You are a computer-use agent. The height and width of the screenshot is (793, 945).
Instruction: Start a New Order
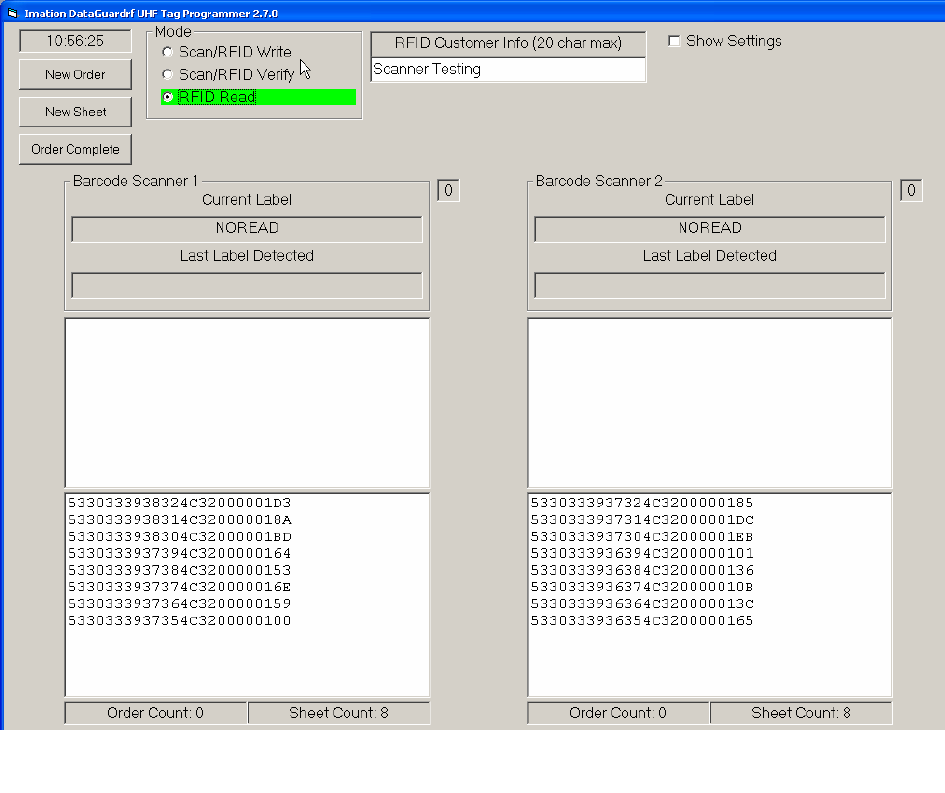click(x=75, y=75)
